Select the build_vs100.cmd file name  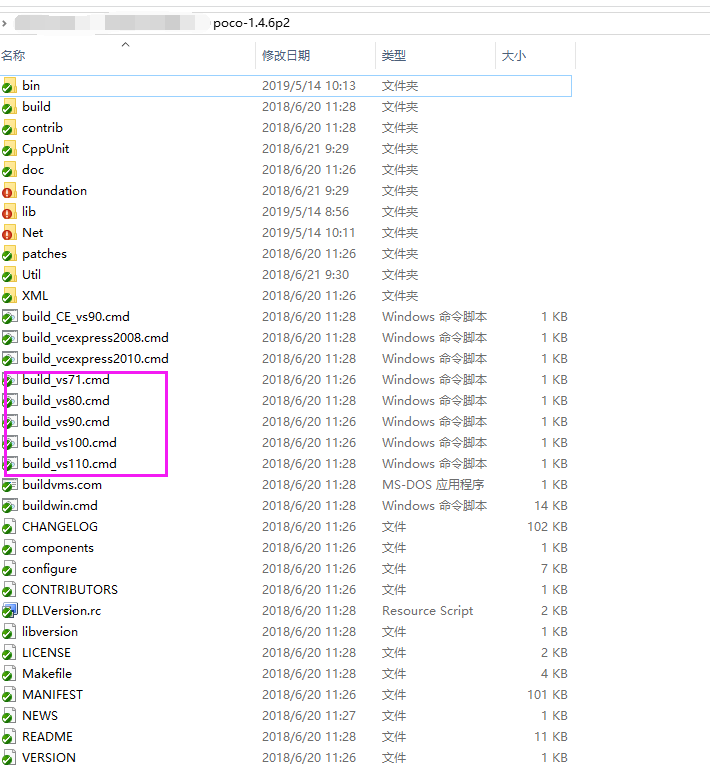69,442
